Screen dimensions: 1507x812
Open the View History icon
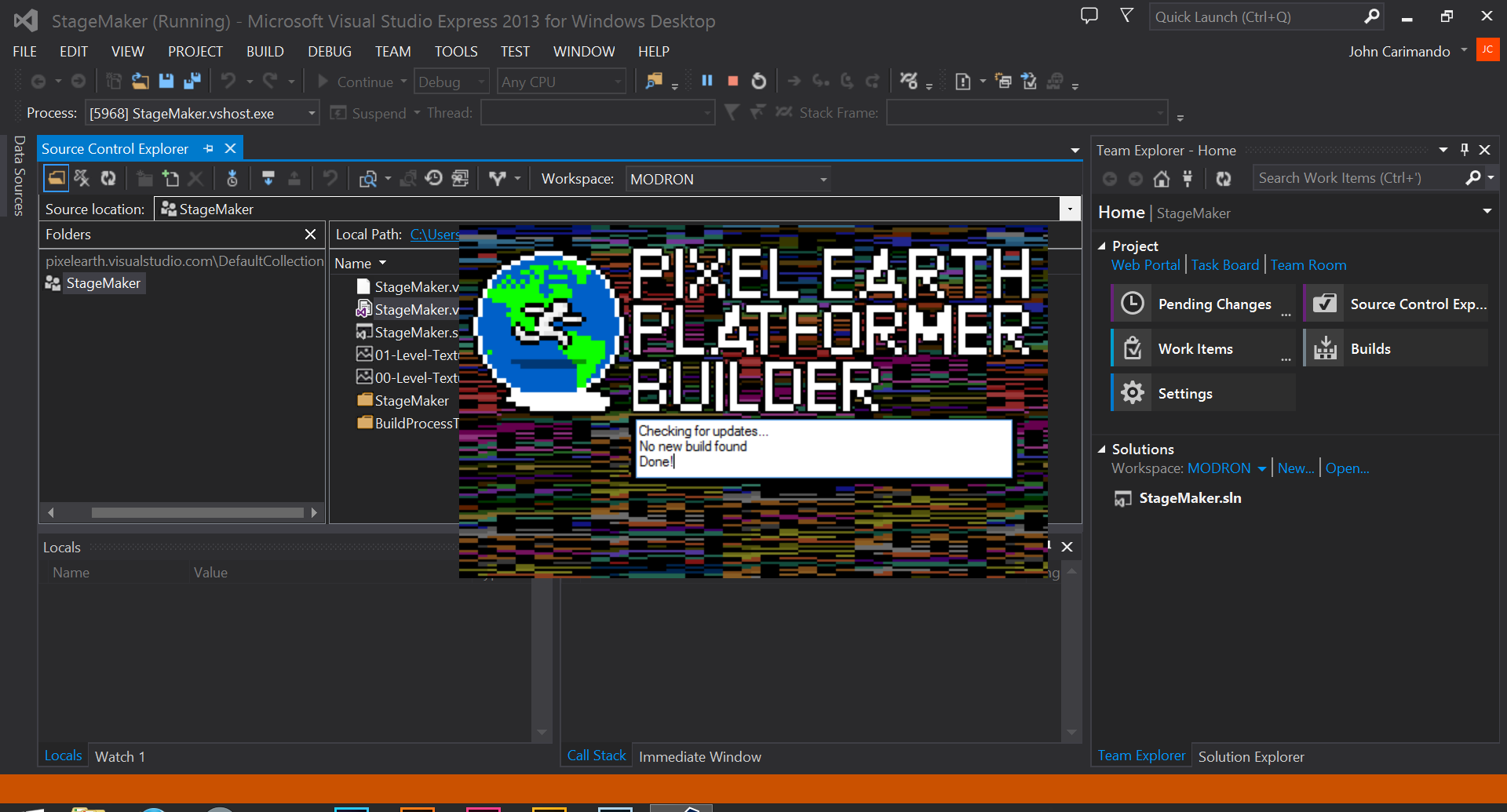click(434, 179)
